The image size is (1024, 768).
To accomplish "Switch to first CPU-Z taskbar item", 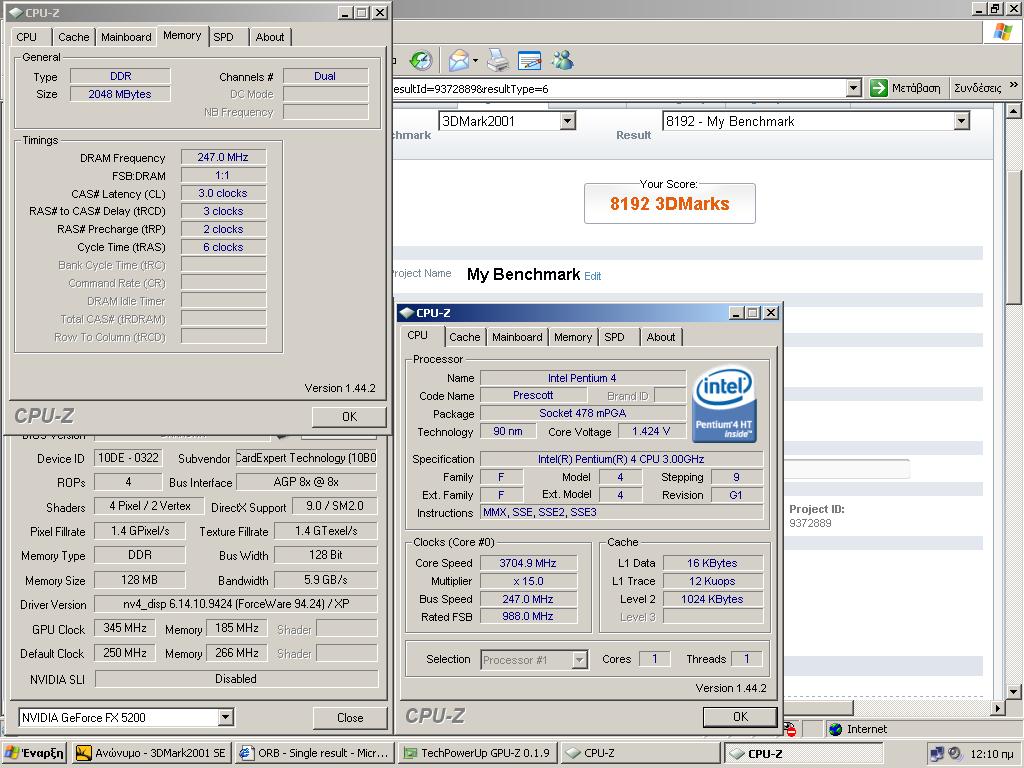I will click(640, 753).
